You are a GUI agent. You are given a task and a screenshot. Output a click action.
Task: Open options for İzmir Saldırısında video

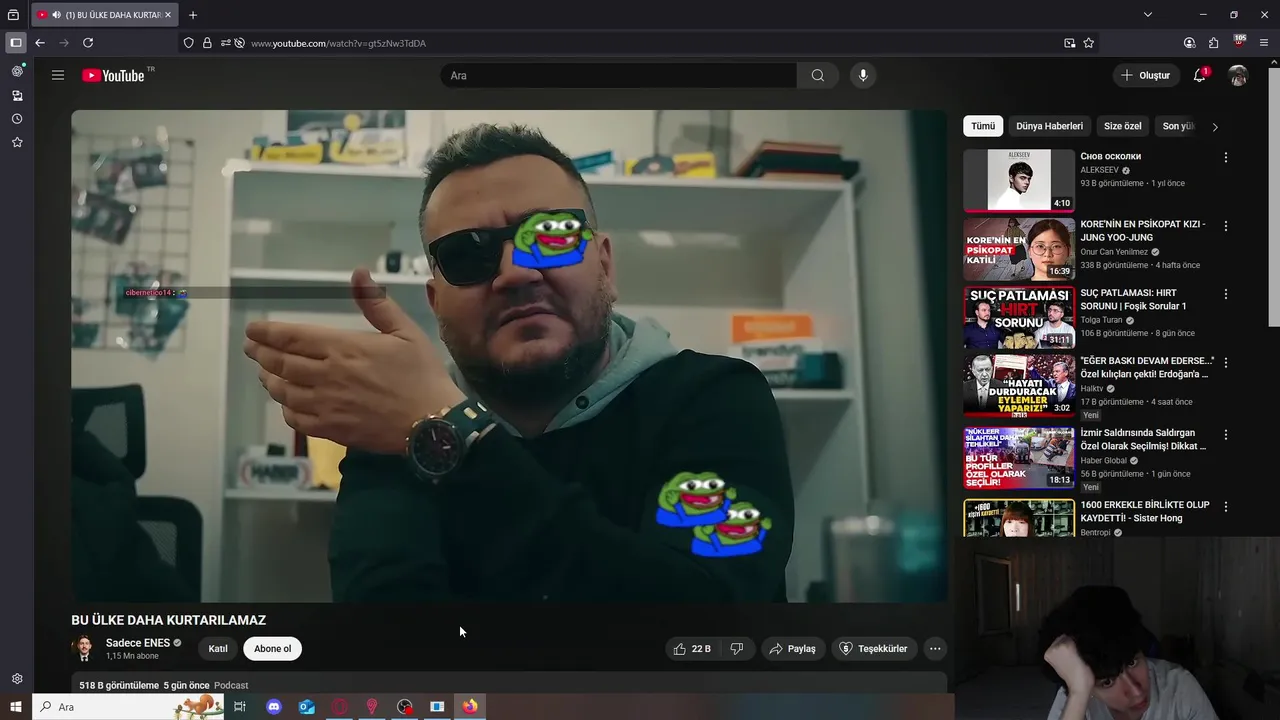coord(1226,435)
